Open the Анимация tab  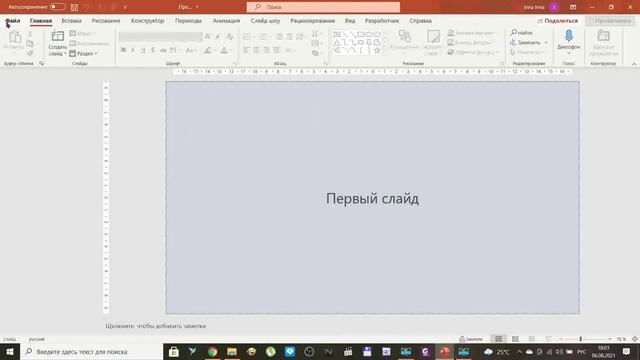(226, 21)
